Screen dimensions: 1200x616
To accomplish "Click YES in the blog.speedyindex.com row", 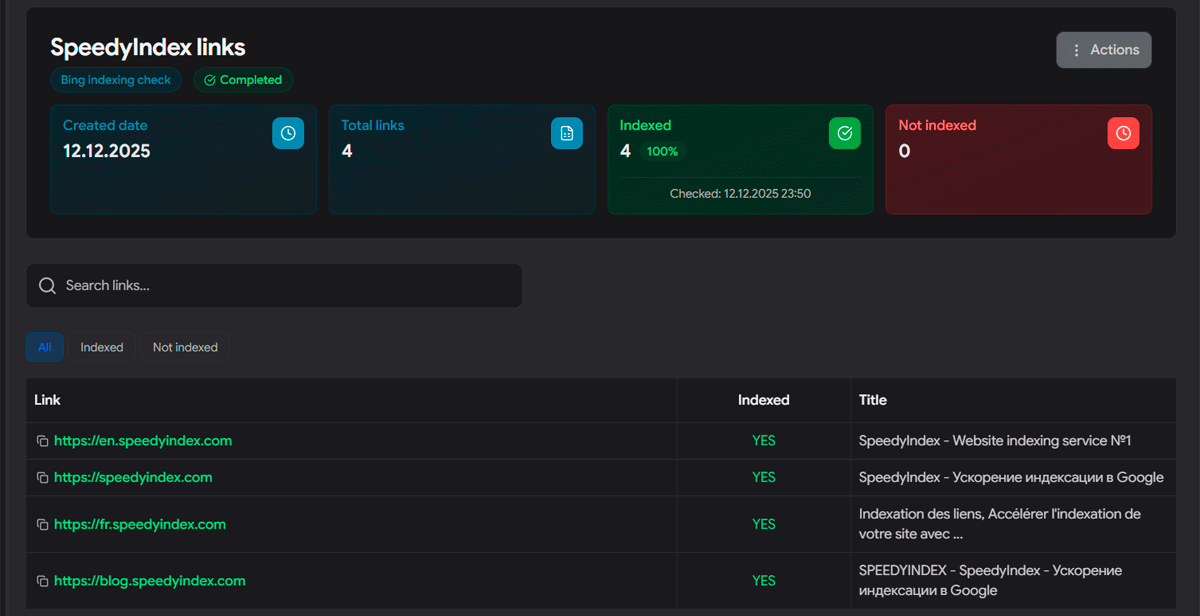I will click(764, 581).
